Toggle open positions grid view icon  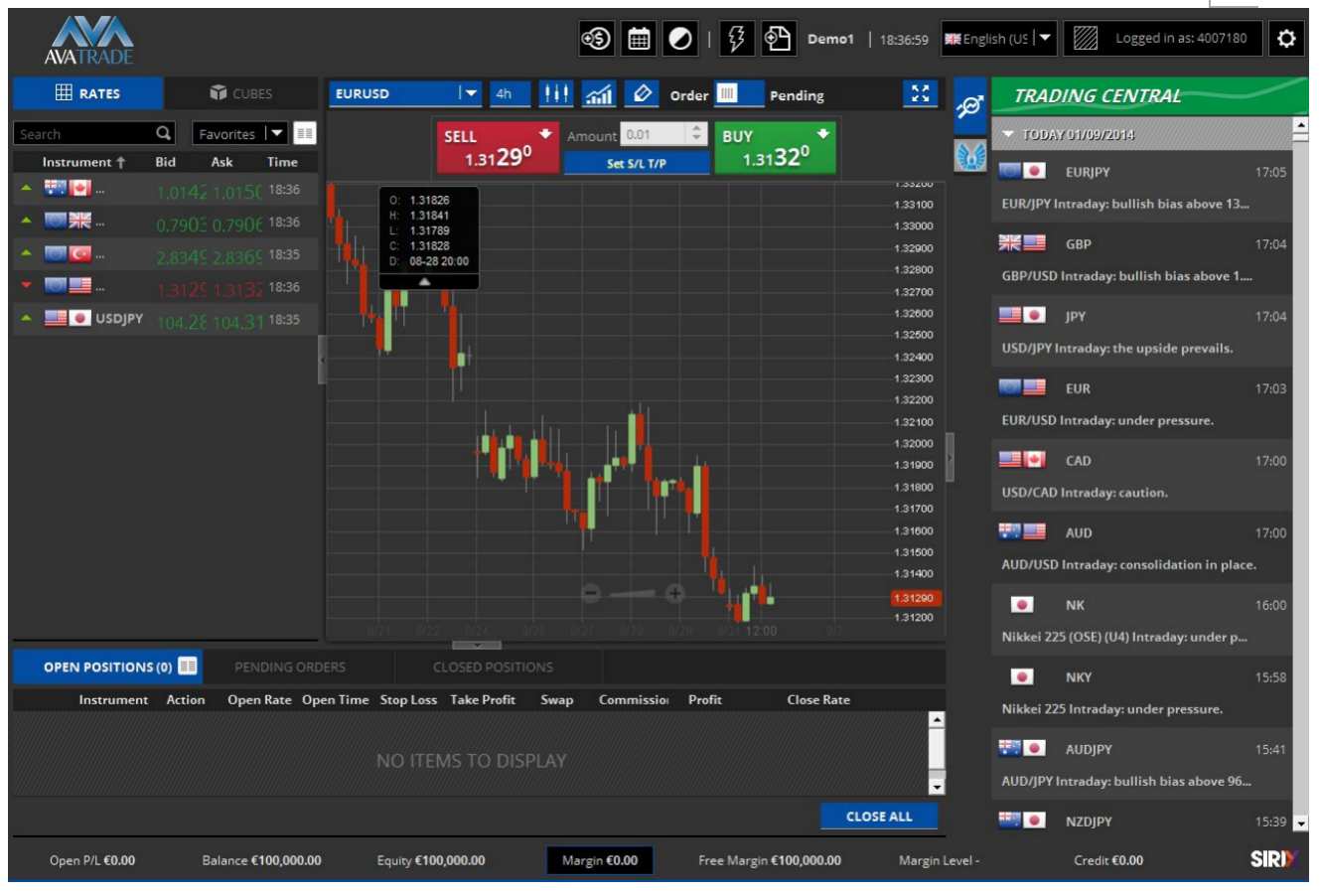point(188,667)
